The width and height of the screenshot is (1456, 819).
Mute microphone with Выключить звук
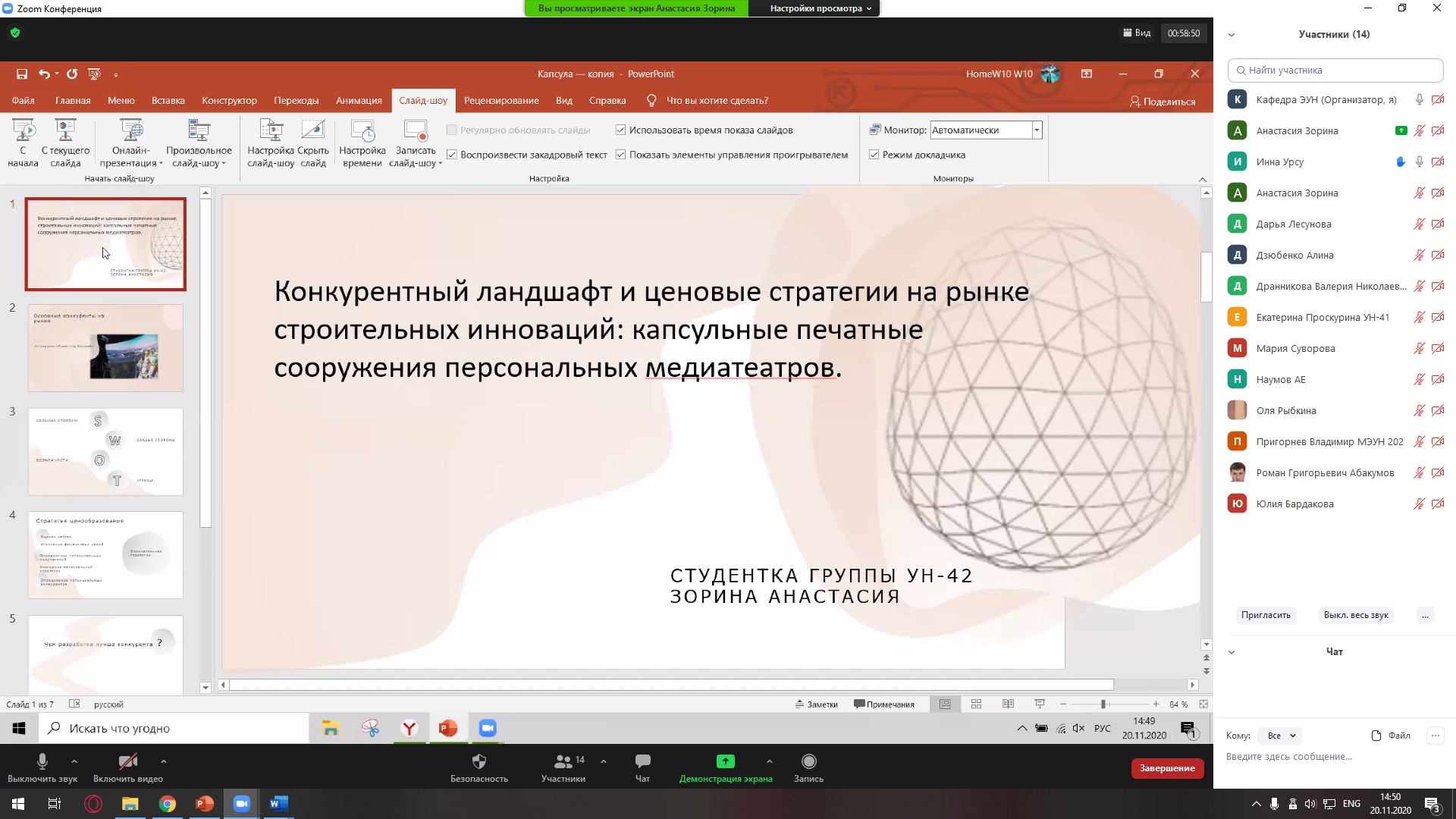click(42, 767)
